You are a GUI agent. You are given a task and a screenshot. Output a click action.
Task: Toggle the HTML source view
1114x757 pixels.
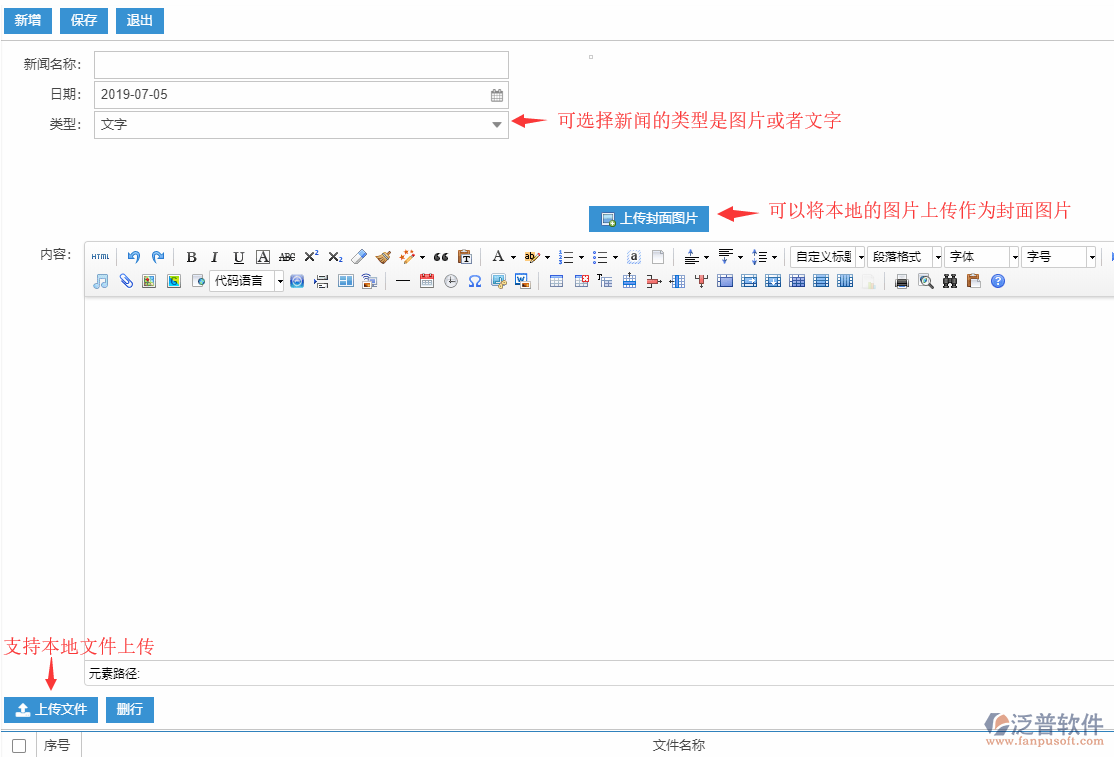click(x=100, y=256)
